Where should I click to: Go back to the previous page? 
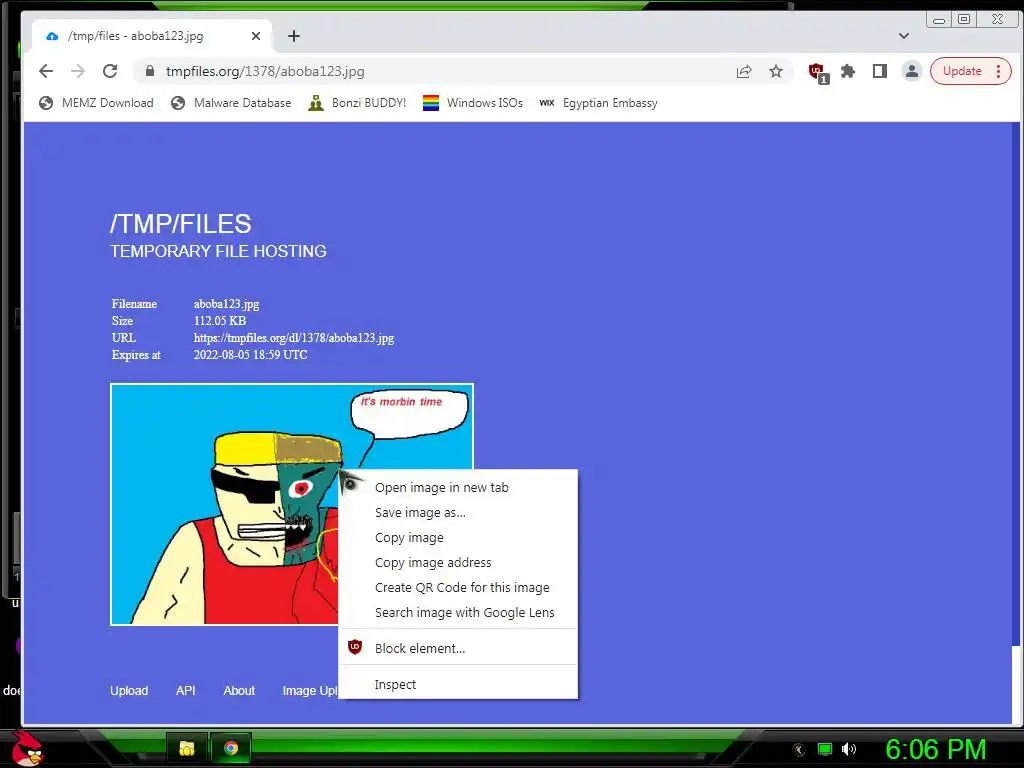46,71
